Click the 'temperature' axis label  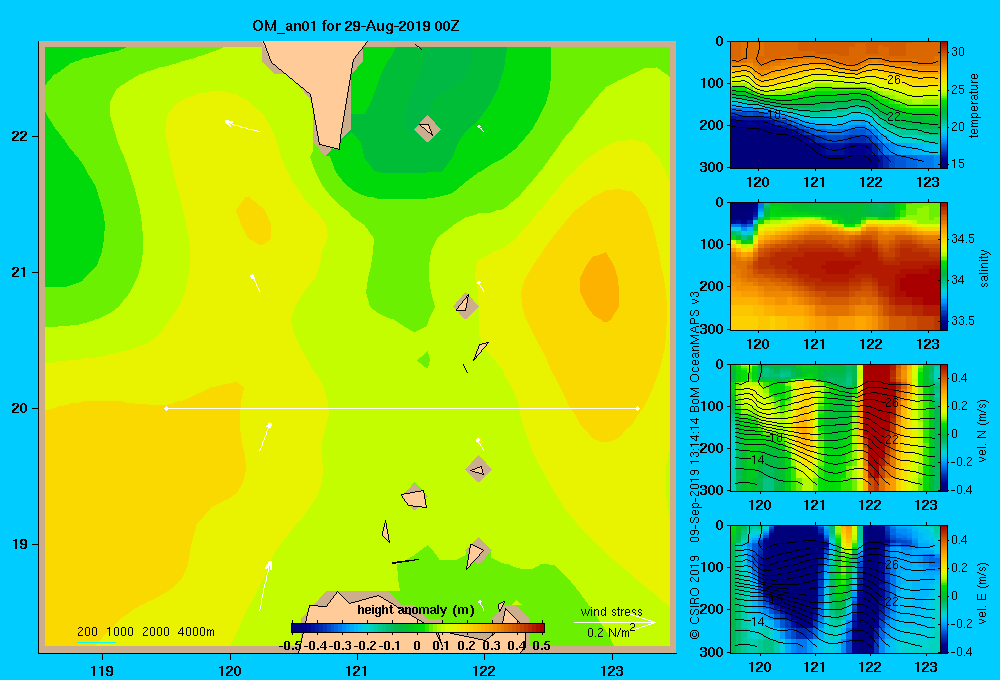[974, 105]
